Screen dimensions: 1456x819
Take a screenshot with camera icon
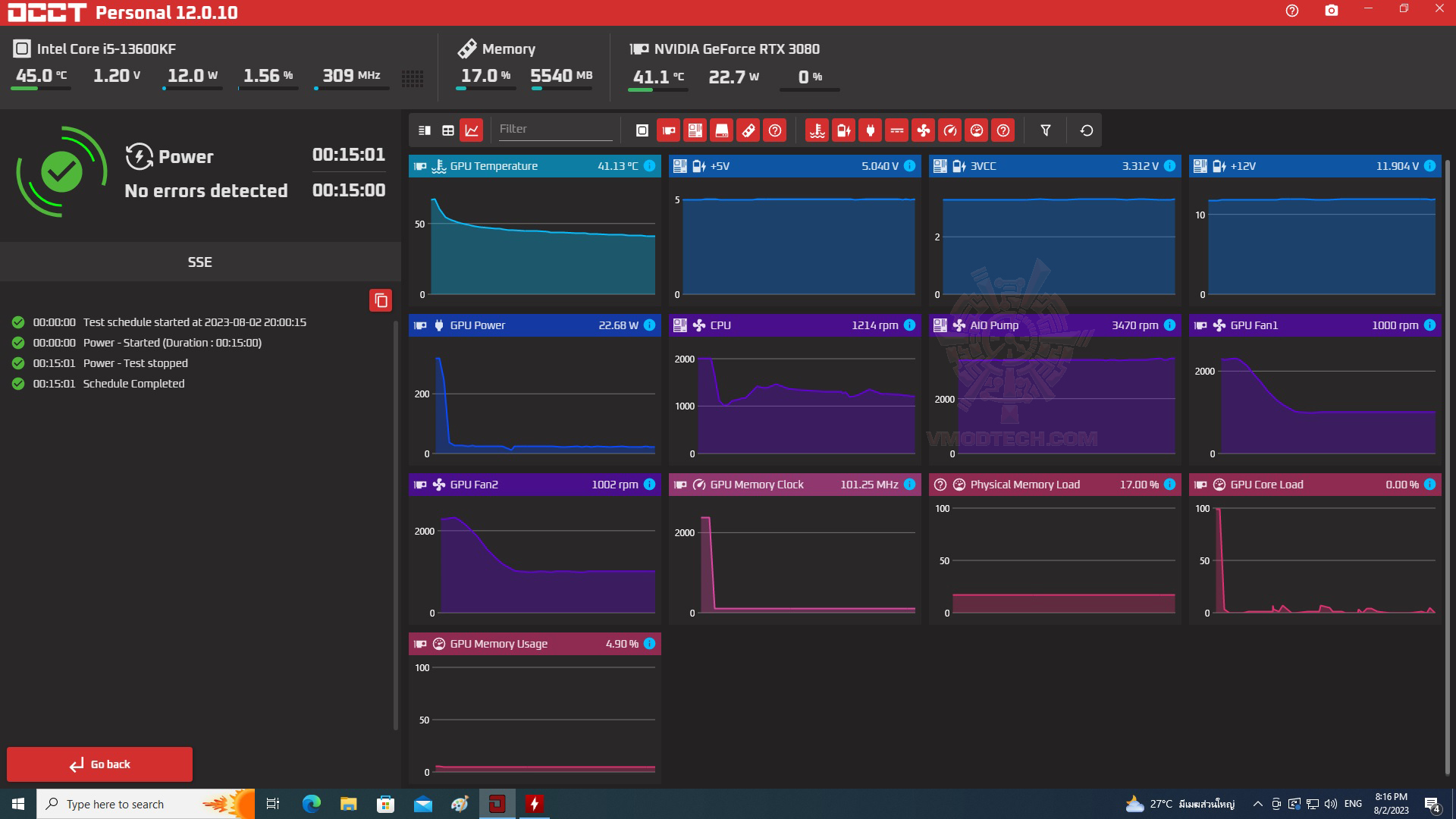(x=1331, y=11)
